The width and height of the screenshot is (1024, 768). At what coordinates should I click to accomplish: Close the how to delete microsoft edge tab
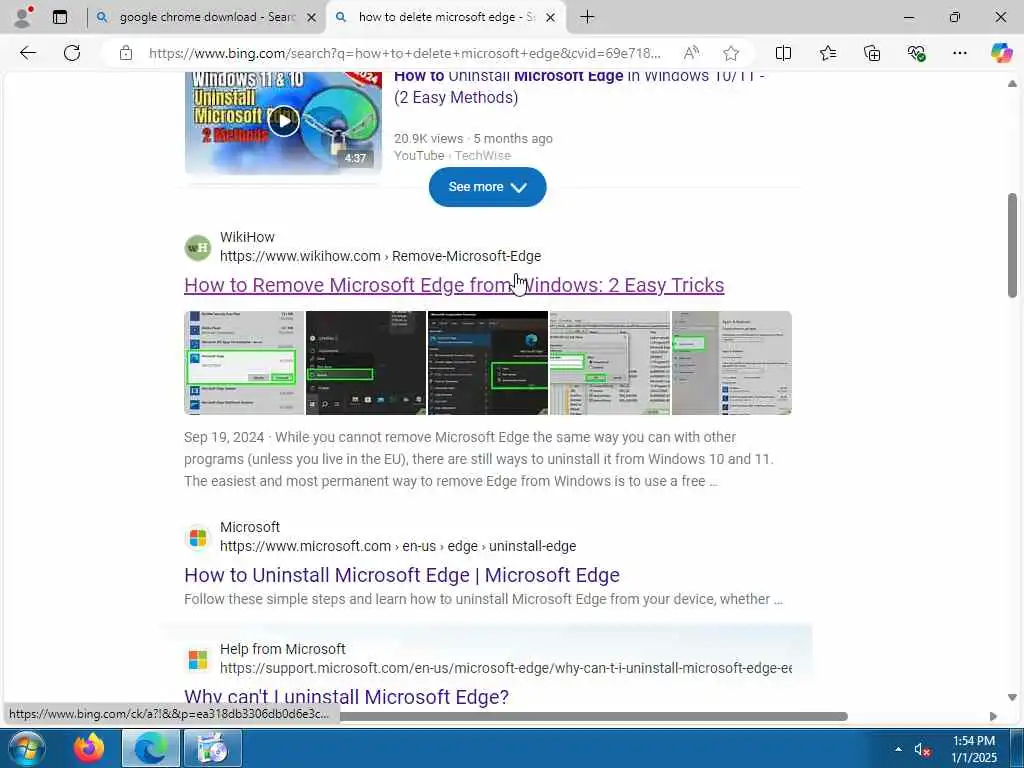coord(551,18)
